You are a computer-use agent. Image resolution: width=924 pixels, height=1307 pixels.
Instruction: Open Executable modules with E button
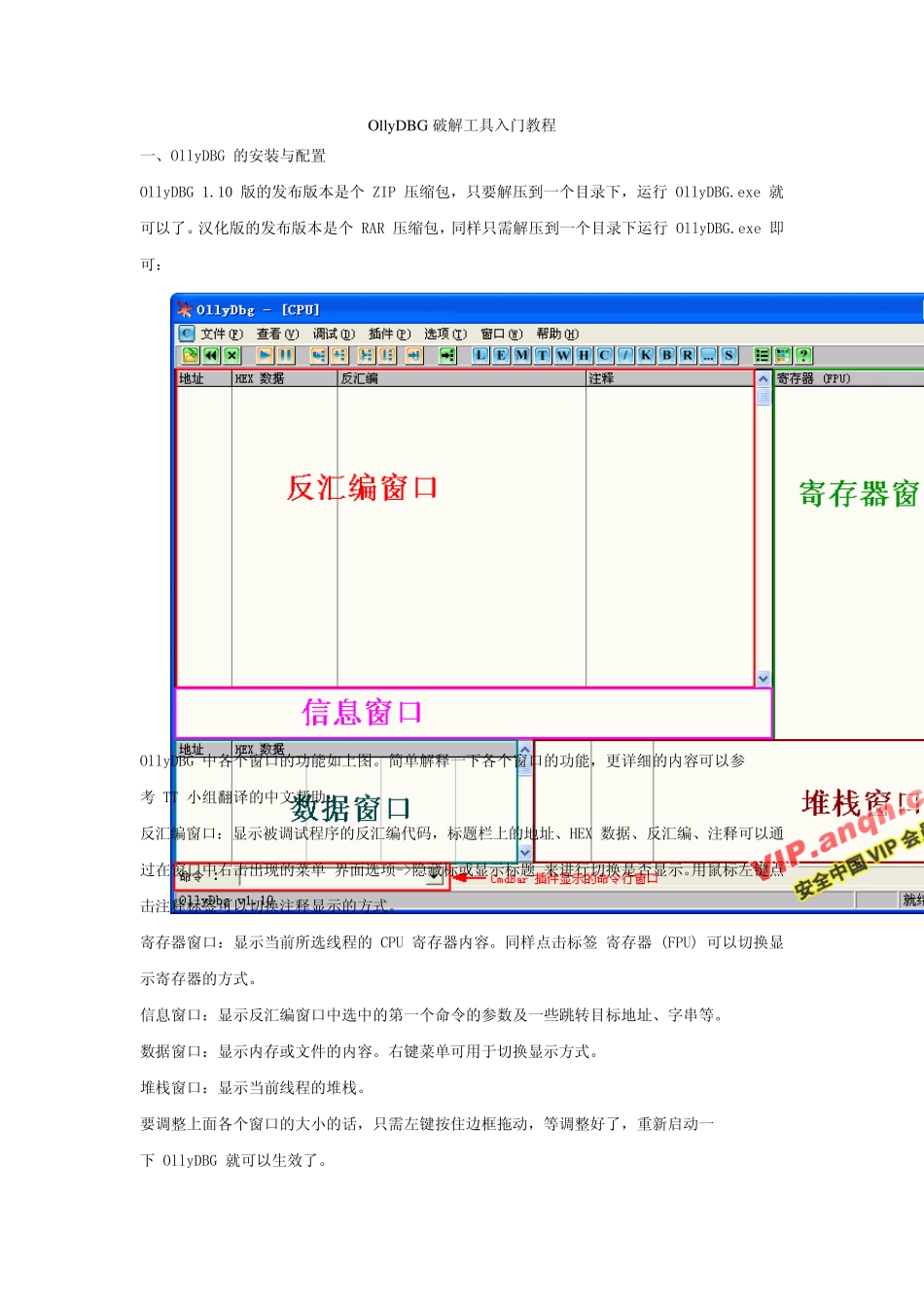tap(501, 355)
